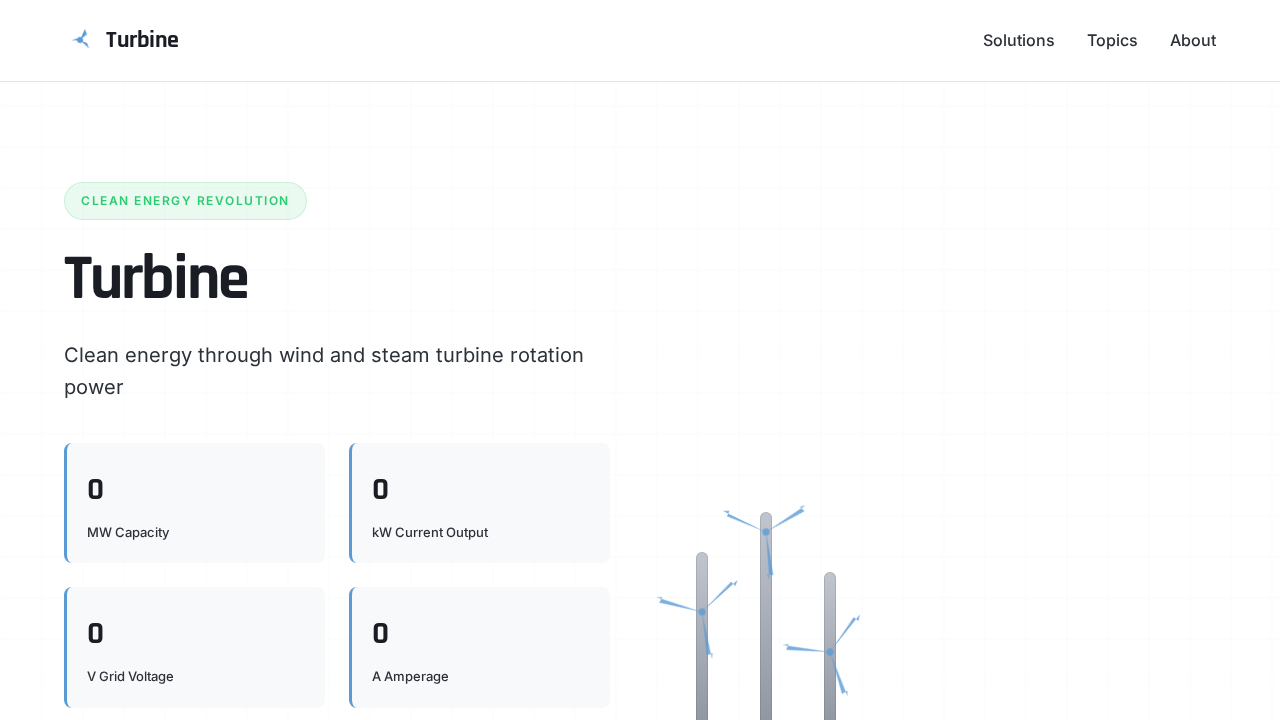Click the tallest center turbine's tower
This screenshot has width=1280, height=720.
[x=766, y=640]
